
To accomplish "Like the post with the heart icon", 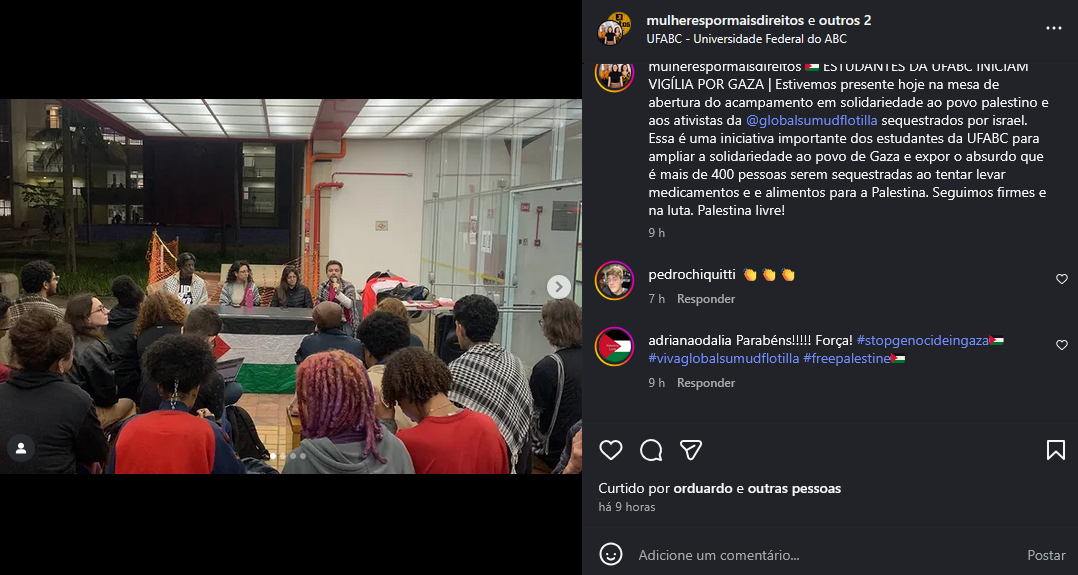I will click(610, 451).
